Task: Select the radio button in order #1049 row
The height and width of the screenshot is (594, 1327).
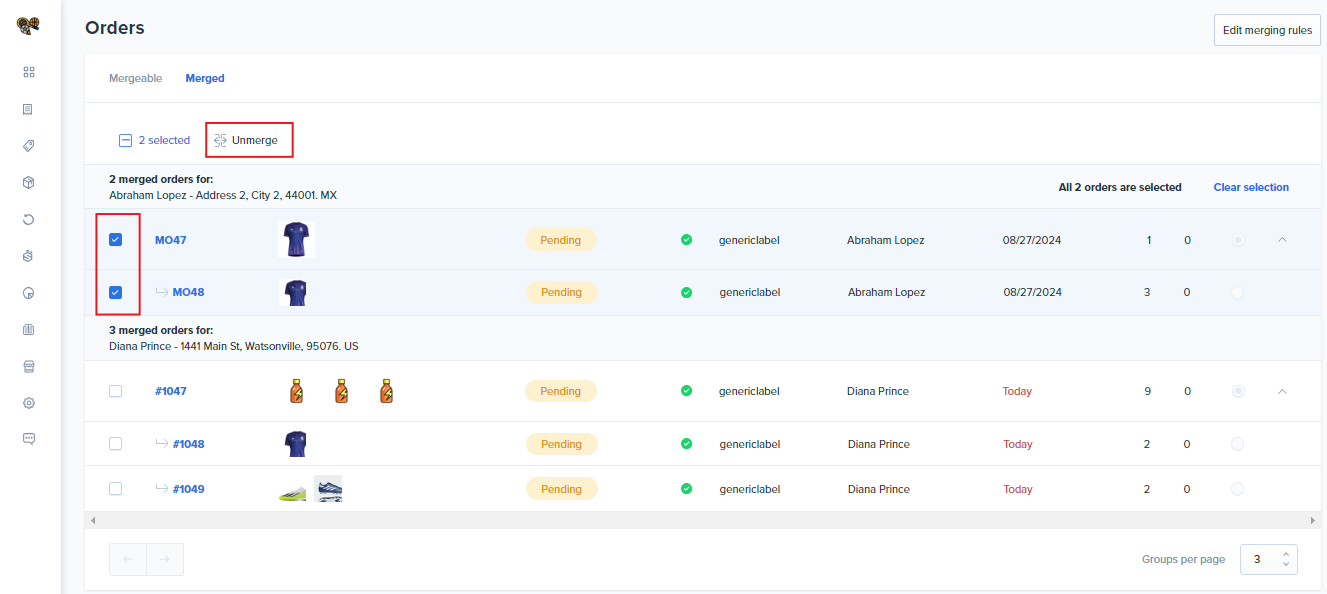Action: [1237, 489]
